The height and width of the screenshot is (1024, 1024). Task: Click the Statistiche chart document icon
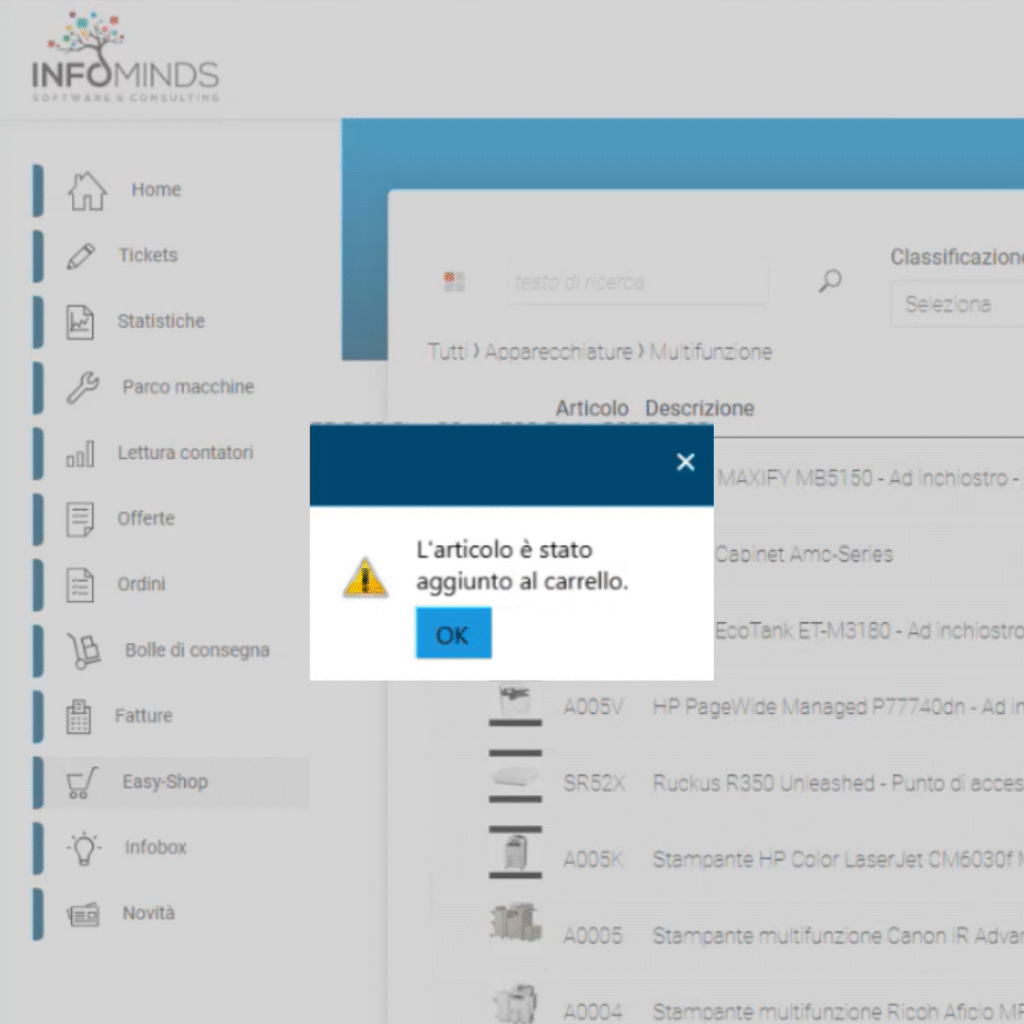[80, 322]
